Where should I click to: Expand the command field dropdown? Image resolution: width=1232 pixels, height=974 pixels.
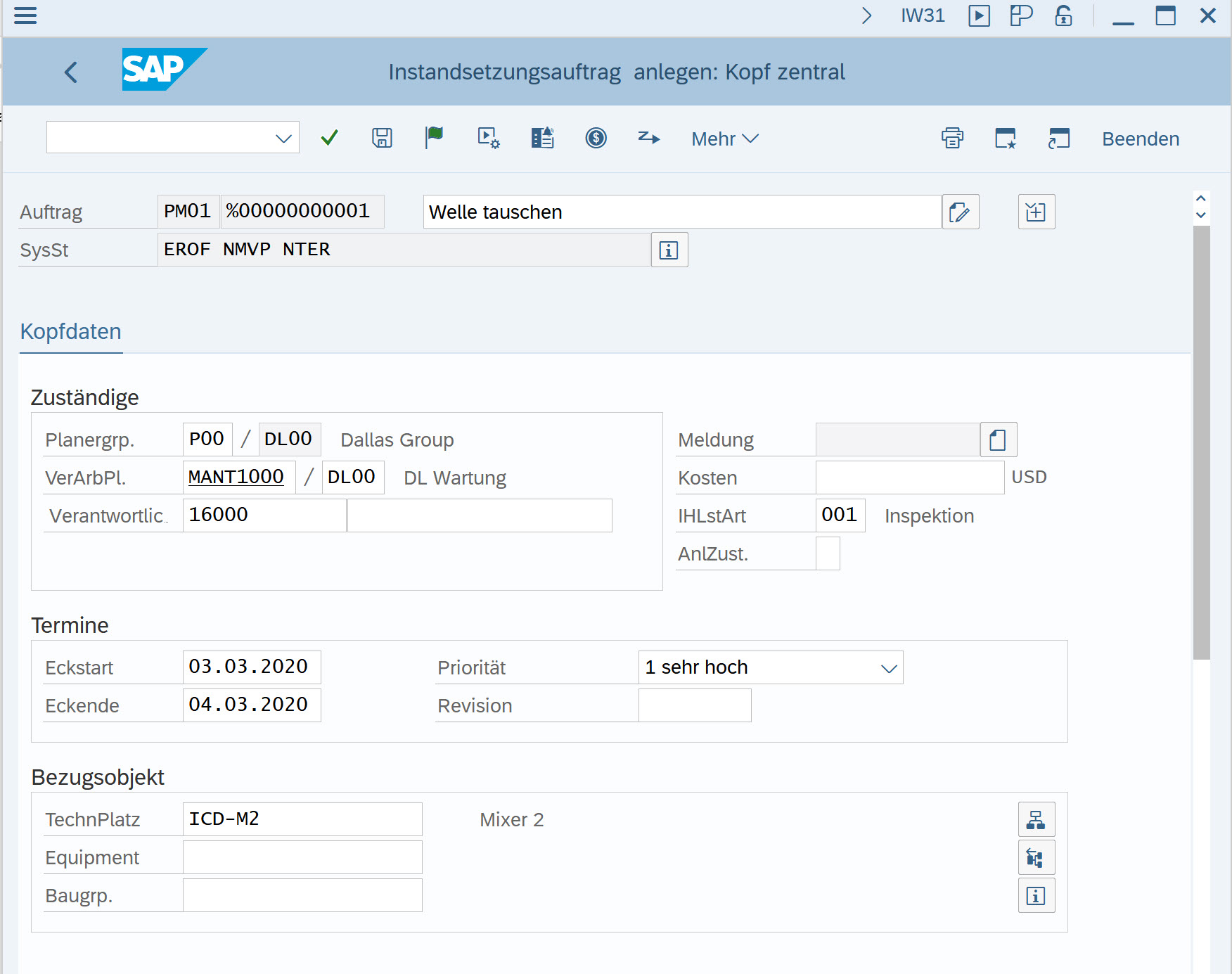point(283,139)
